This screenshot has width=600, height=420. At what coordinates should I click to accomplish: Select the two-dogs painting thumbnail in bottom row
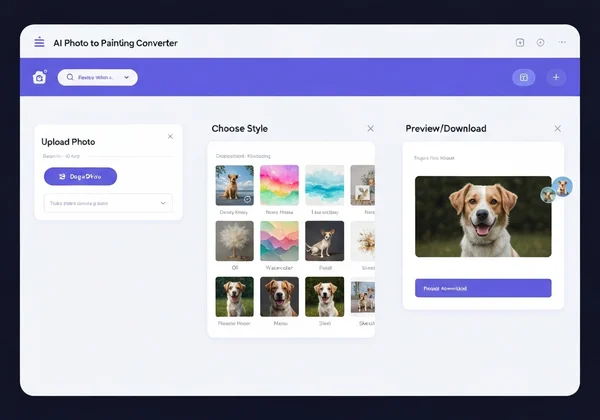[363, 297]
